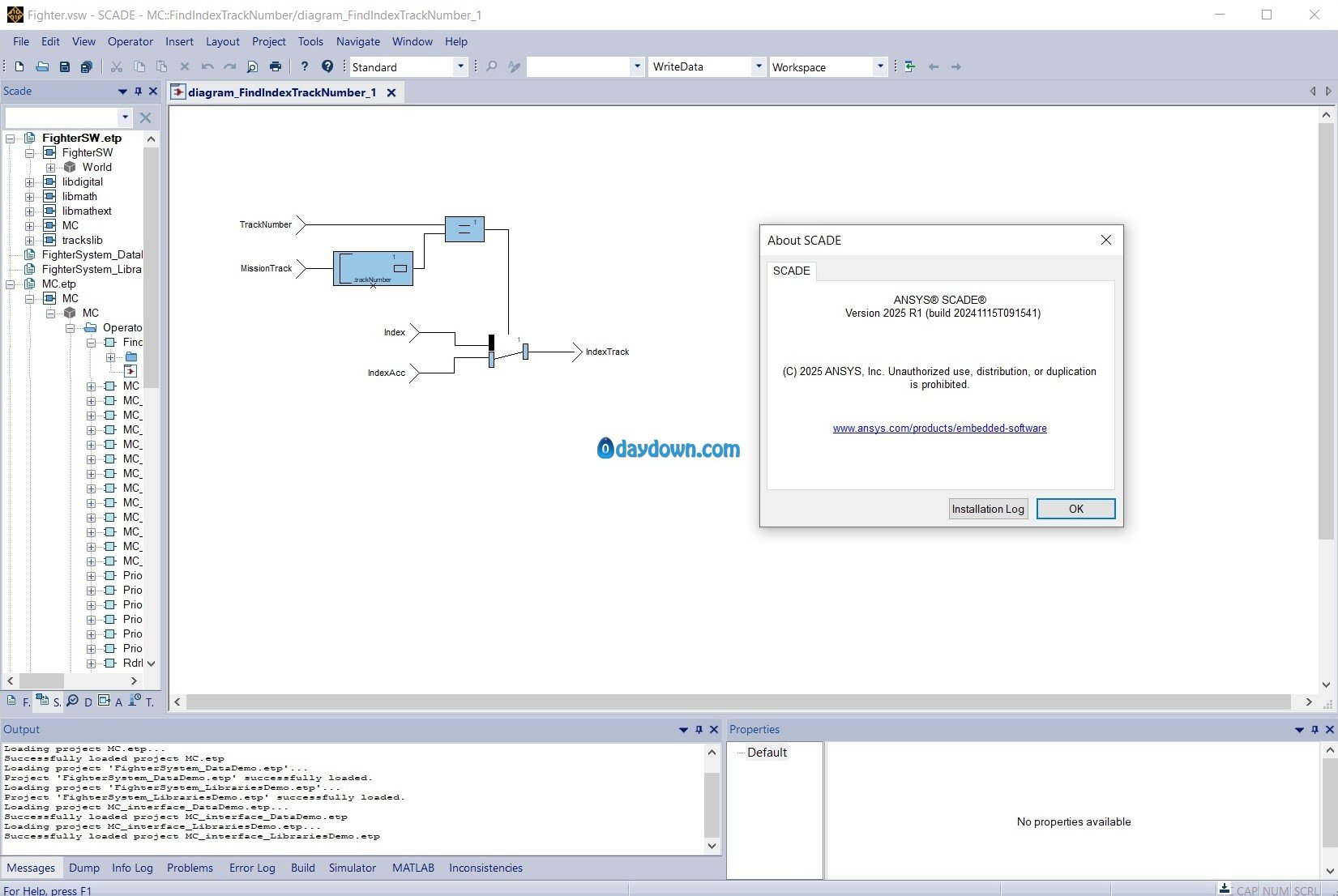Select the MissionTrack input in diagram
1338x896 pixels.
[x=272, y=268]
